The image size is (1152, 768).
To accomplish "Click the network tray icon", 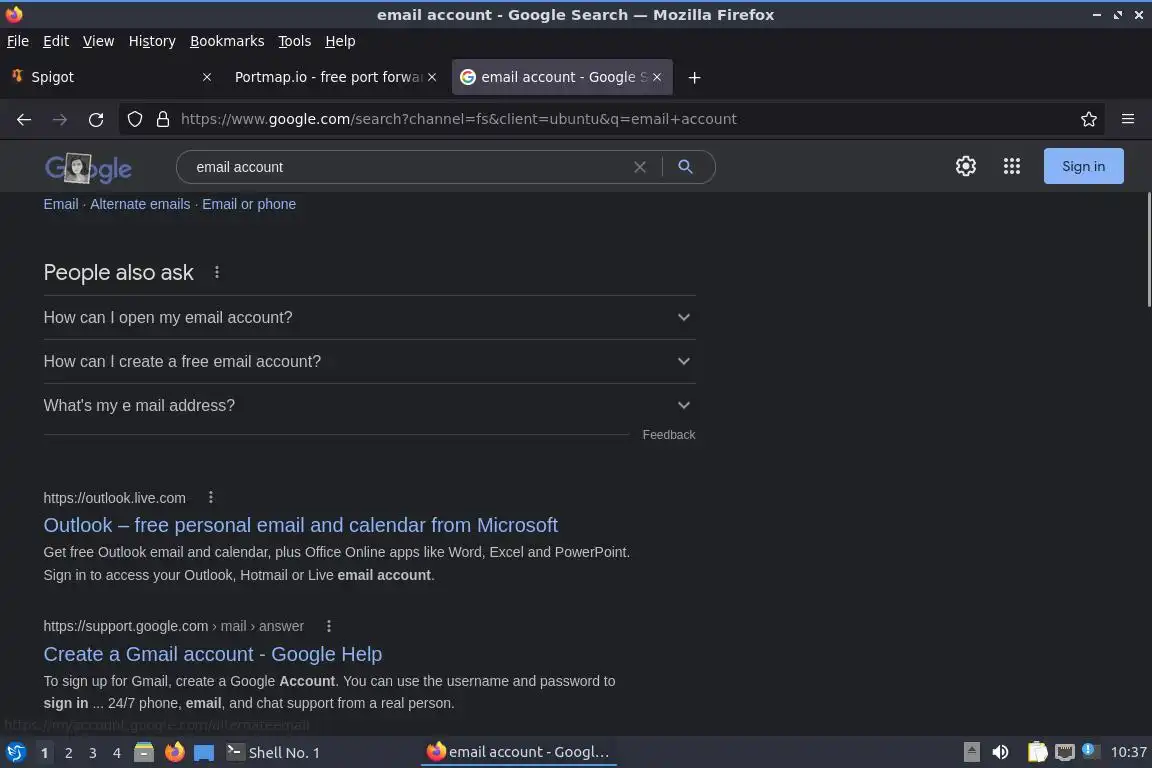I will click(x=1064, y=753).
